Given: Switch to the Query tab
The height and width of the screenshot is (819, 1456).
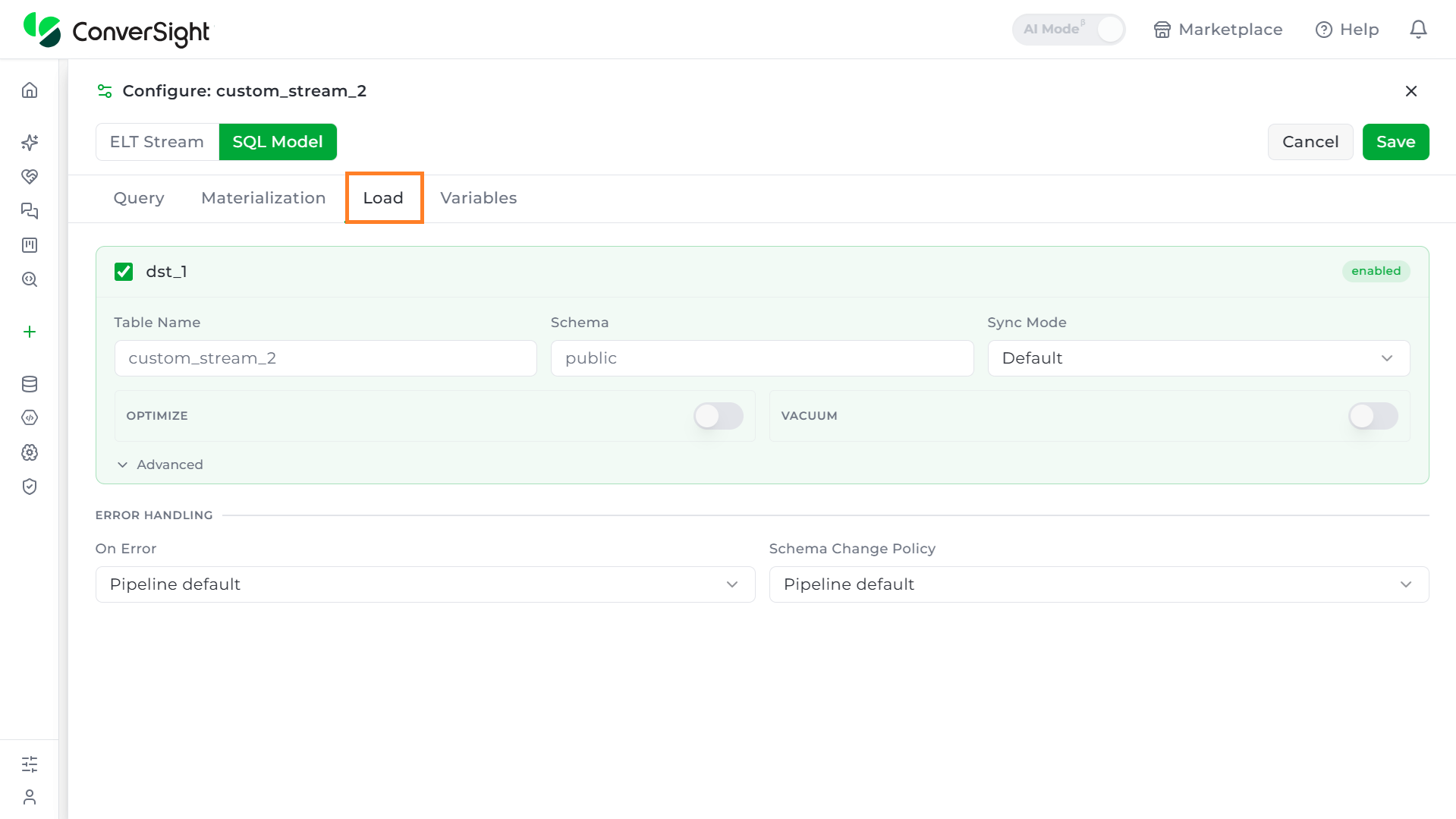Looking at the screenshot, I should 139,198.
